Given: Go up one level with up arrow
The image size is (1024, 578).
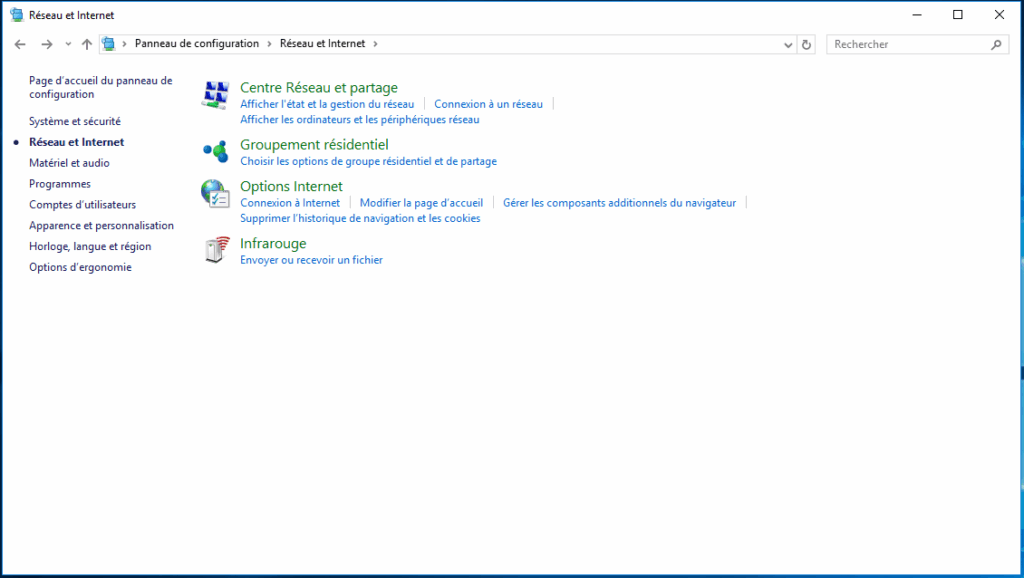Looking at the screenshot, I should (x=87, y=44).
